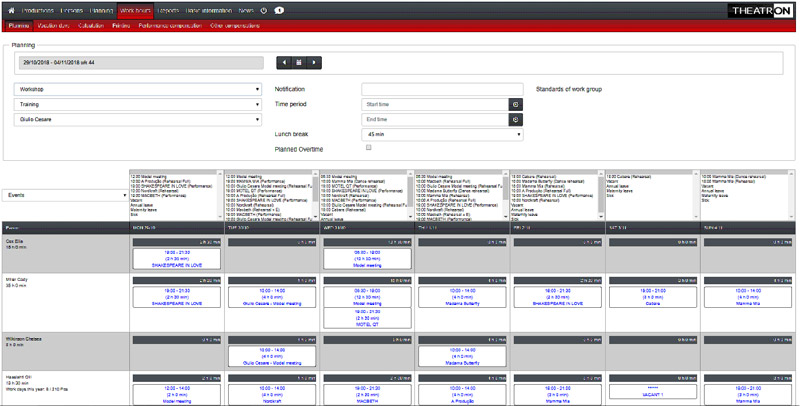800x406 pixels.
Task: Open Cox Ellie's Monday SHAKESPEARE IN LOVE shift
Action: click(176, 258)
